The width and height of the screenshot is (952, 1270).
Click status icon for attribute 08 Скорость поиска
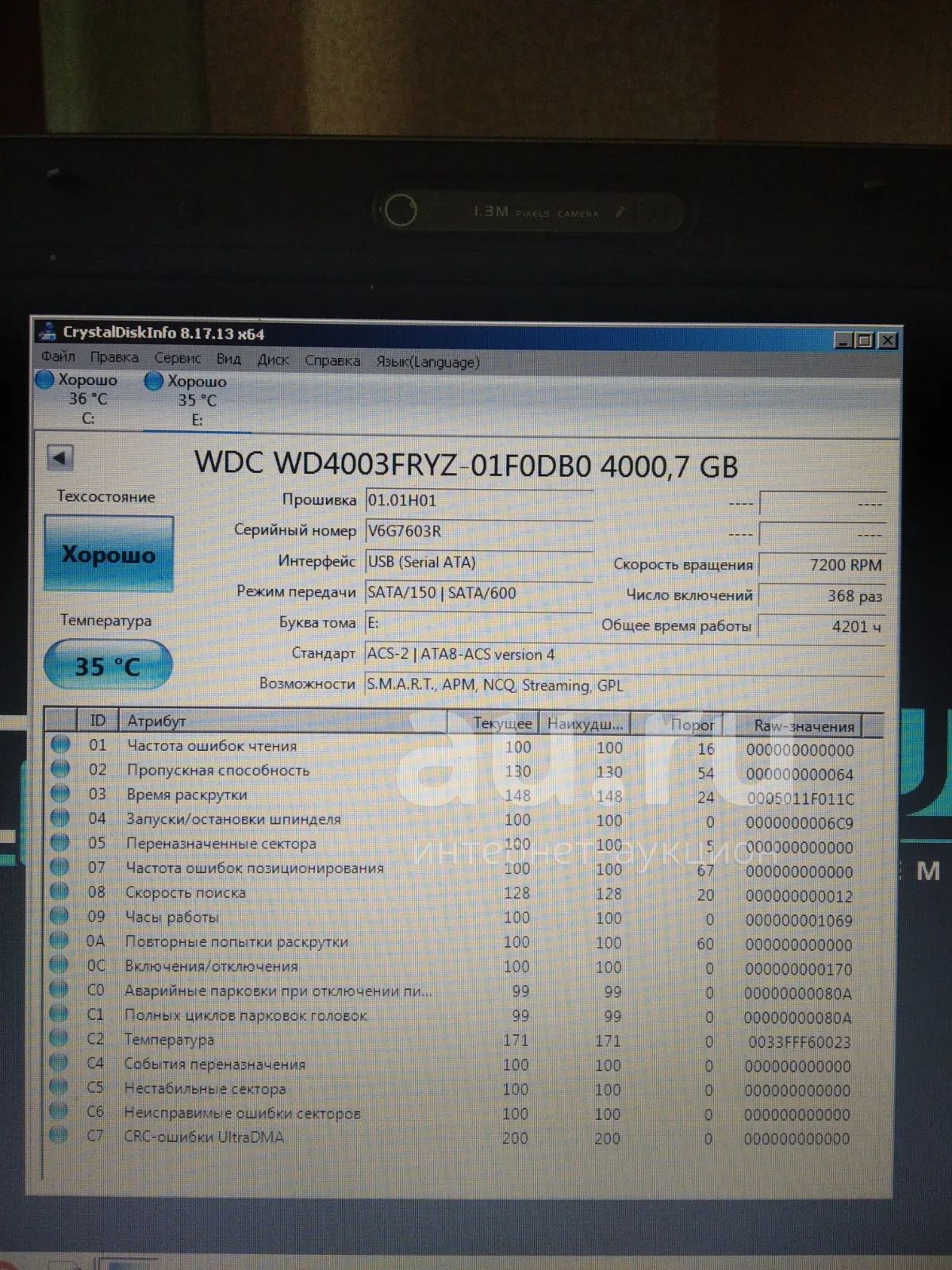[x=59, y=891]
